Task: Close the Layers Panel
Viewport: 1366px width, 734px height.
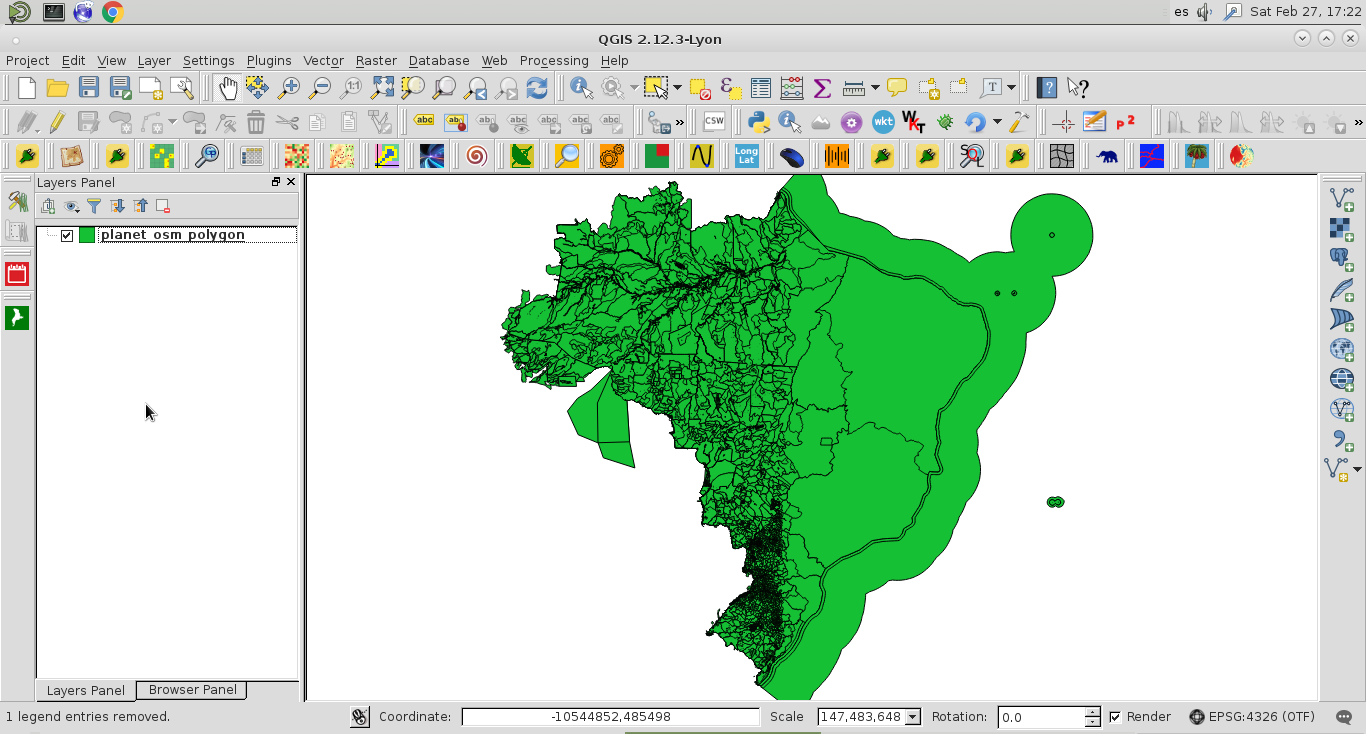Action: tap(291, 182)
